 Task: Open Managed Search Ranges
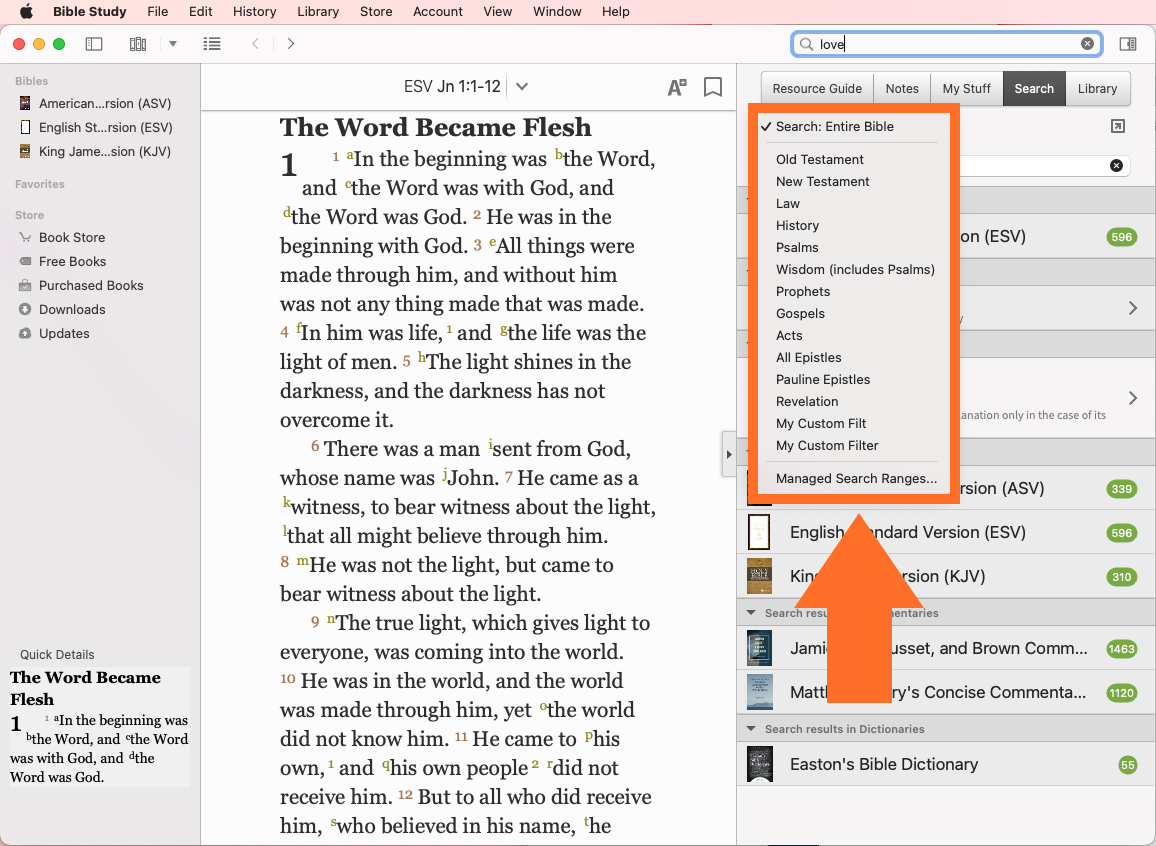(856, 479)
